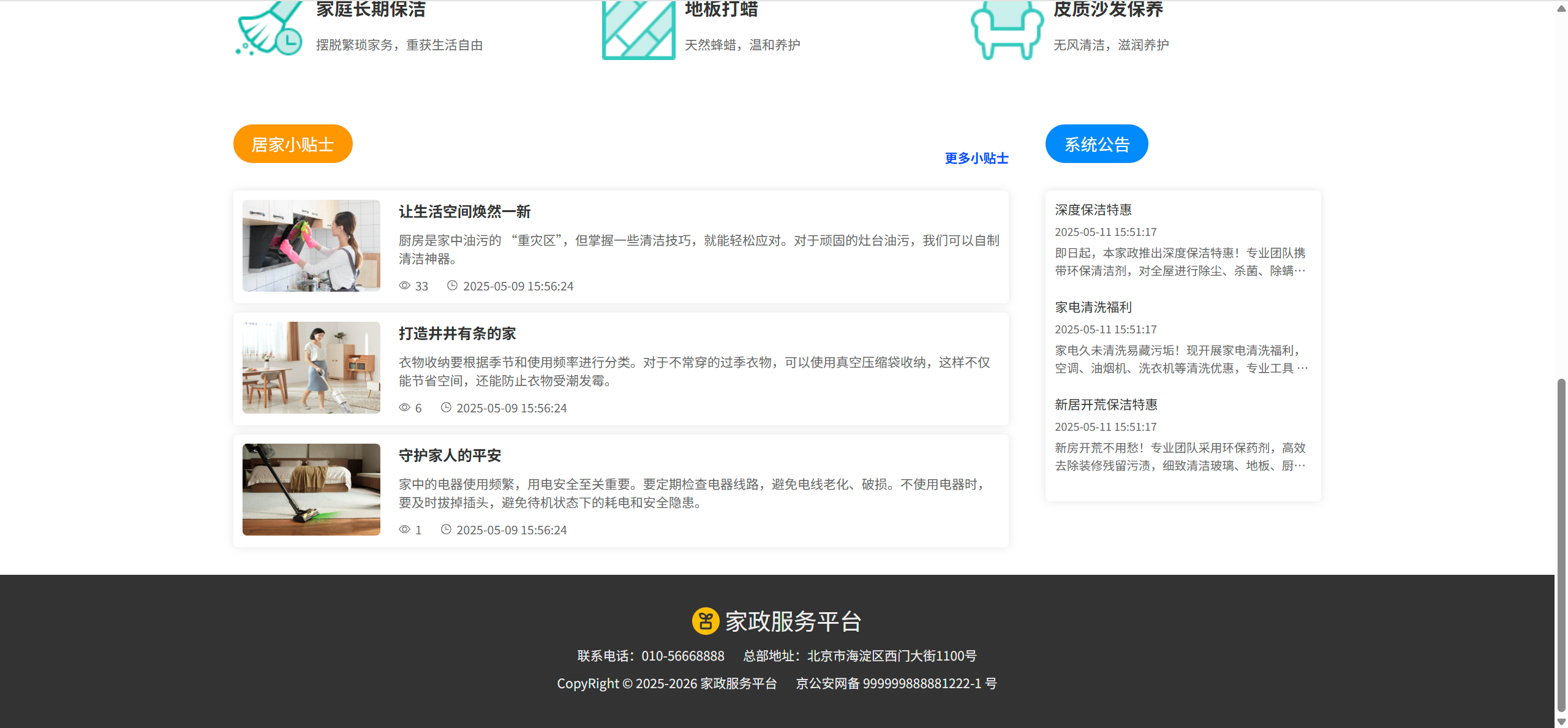Open 家电清洗福利 announcement
The image size is (1568, 728).
[1093, 307]
